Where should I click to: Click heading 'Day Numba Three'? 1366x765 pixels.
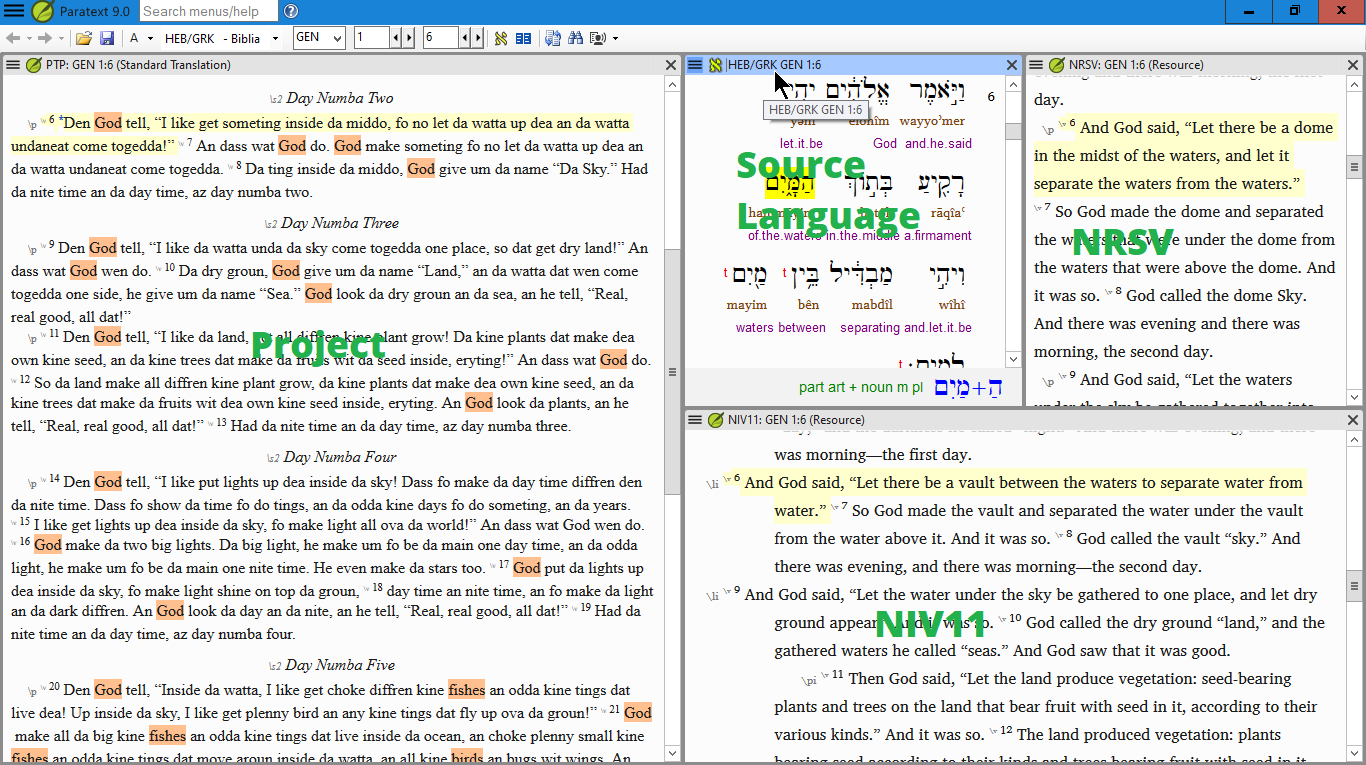[340, 223]
